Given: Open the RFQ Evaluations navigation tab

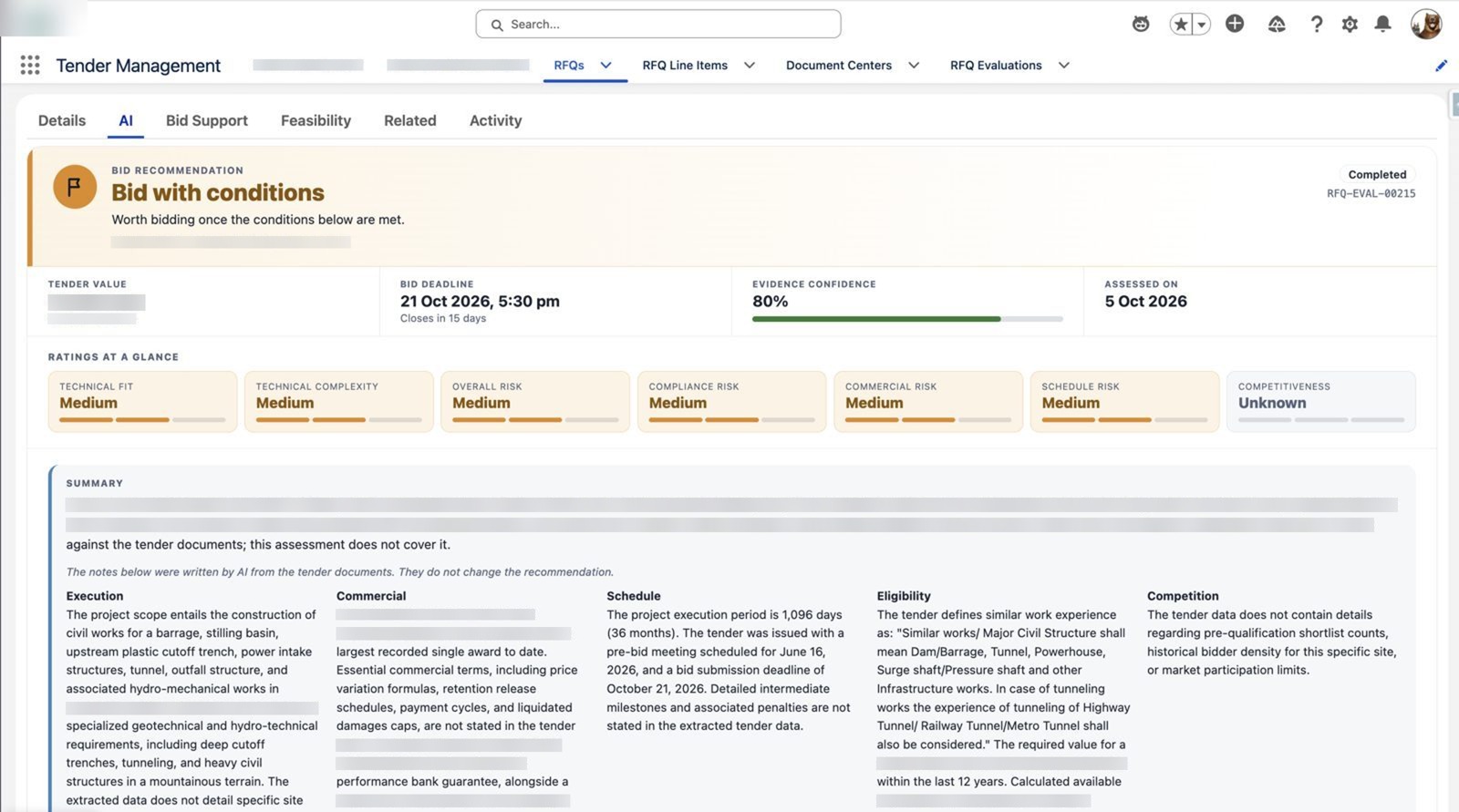Looking at the screenshot, I should 996,65.
